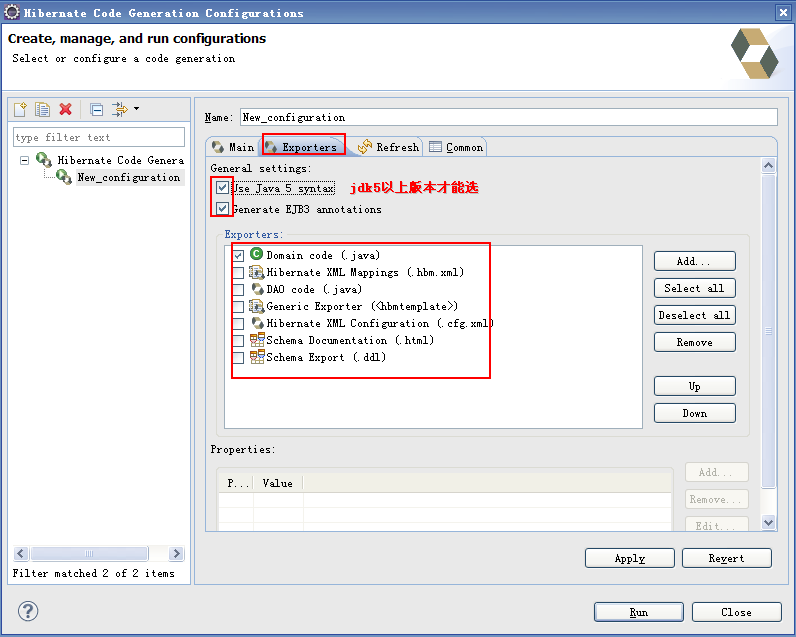Click the P... column header
The image size is (796, 637).
(x=237, y=483)
